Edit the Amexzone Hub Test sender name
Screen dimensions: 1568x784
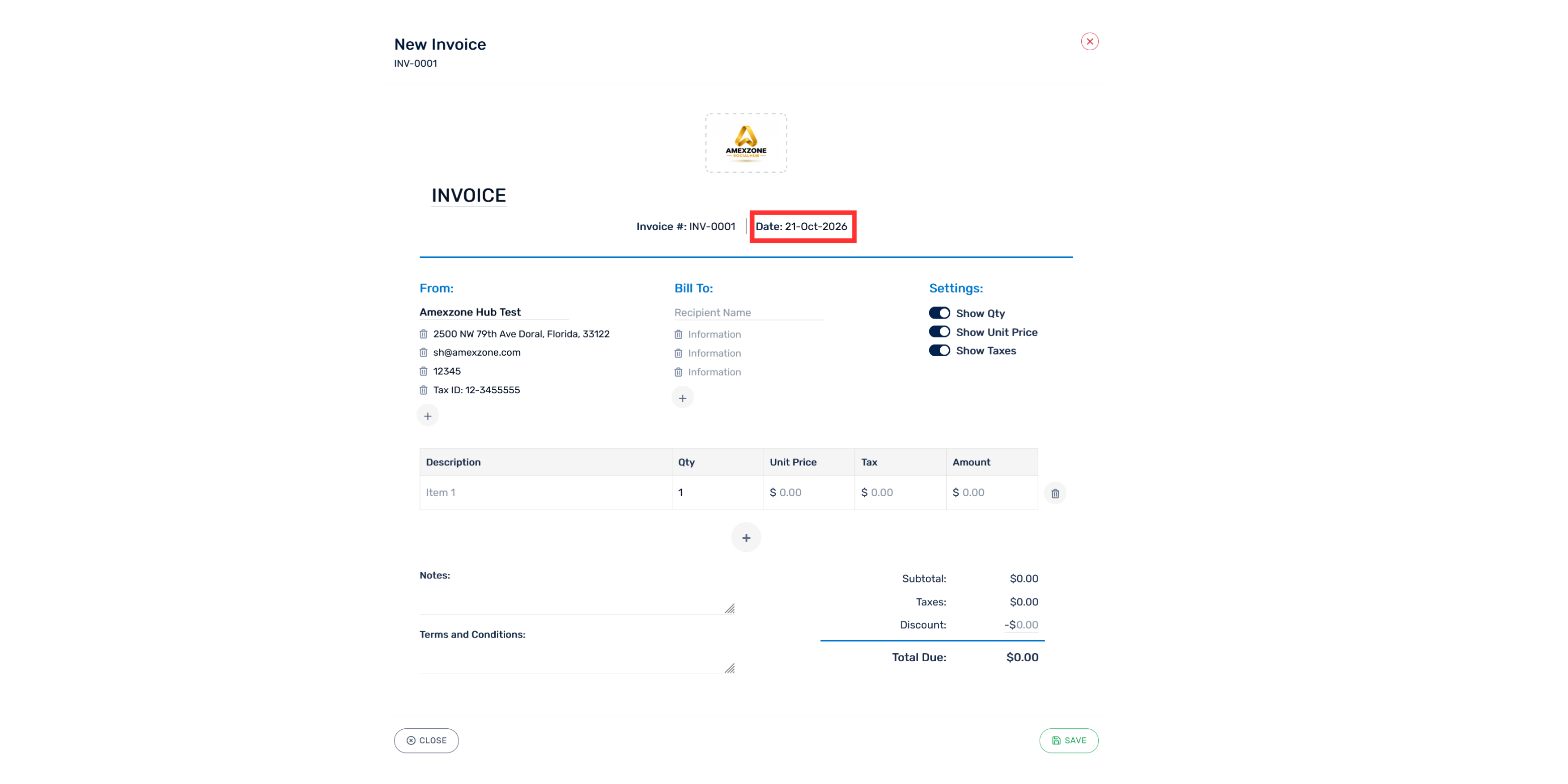(x=494, y=311)
